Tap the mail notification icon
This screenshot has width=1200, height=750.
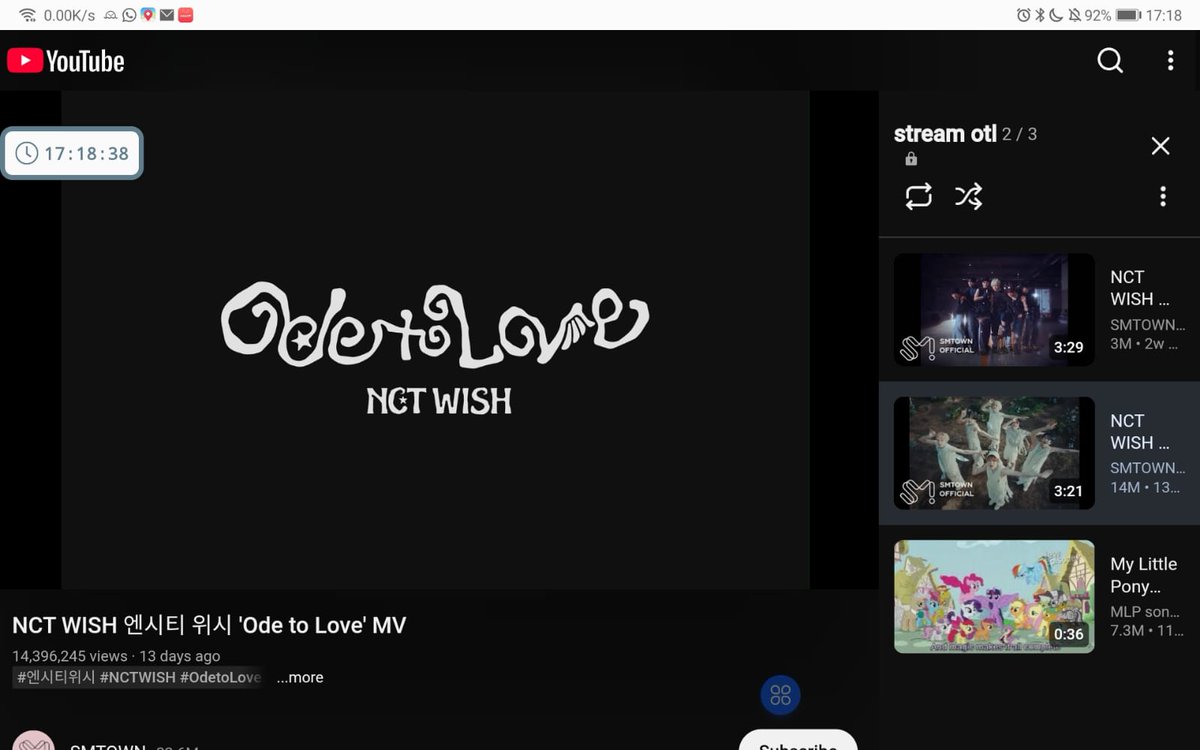tap(166, 15)
